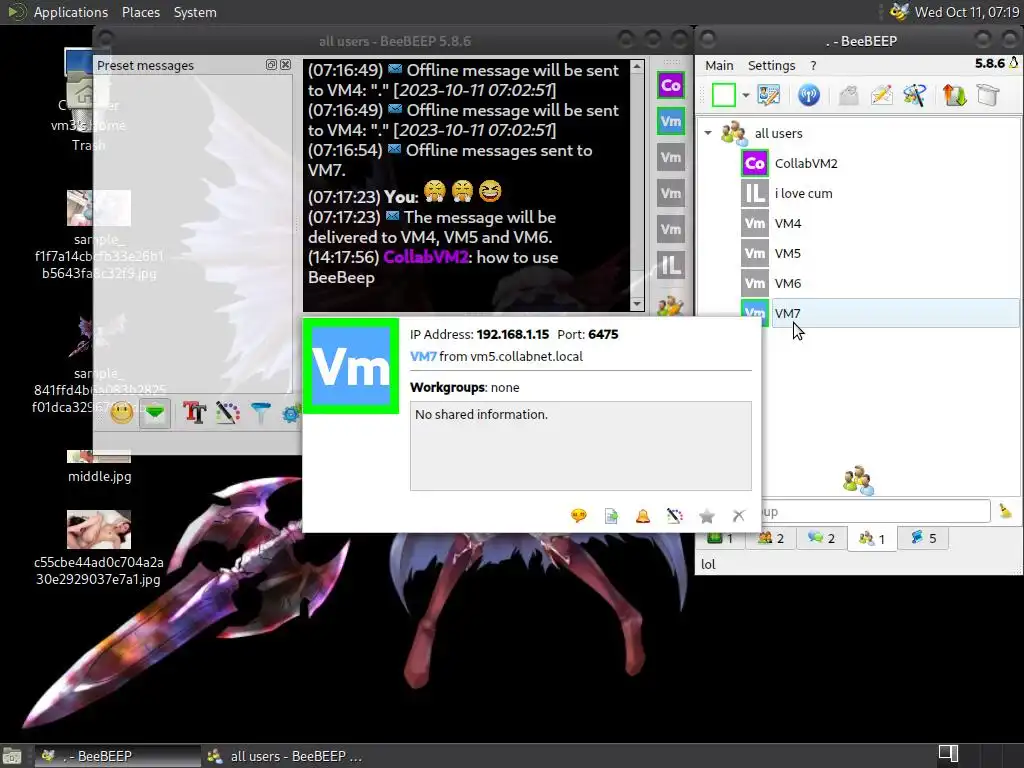Select VM4 in the user list
1024x768 pixels.
788,223
